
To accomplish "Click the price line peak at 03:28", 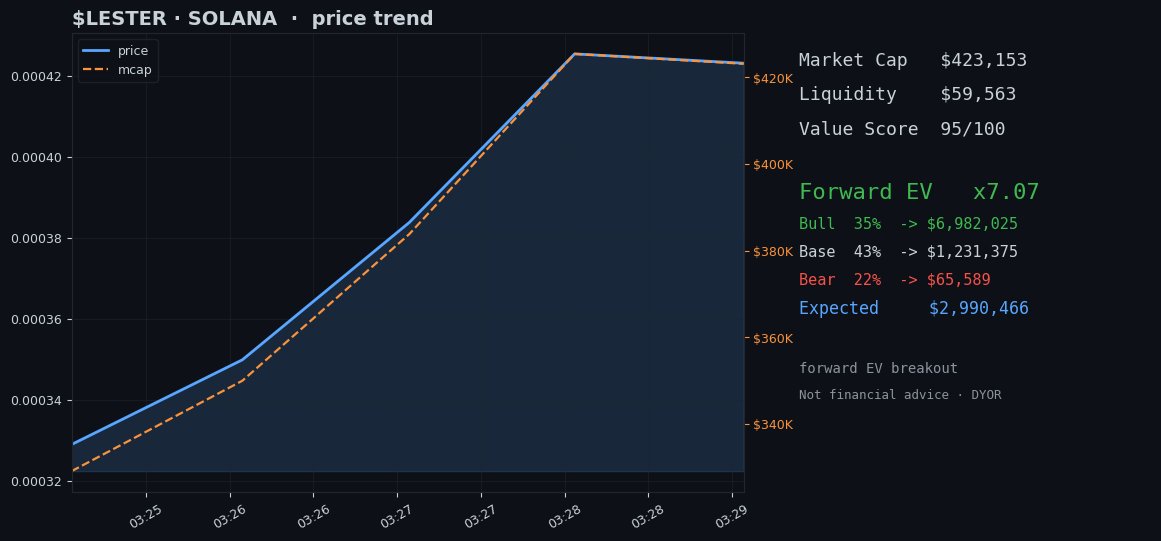I will [x=575, y=54].
